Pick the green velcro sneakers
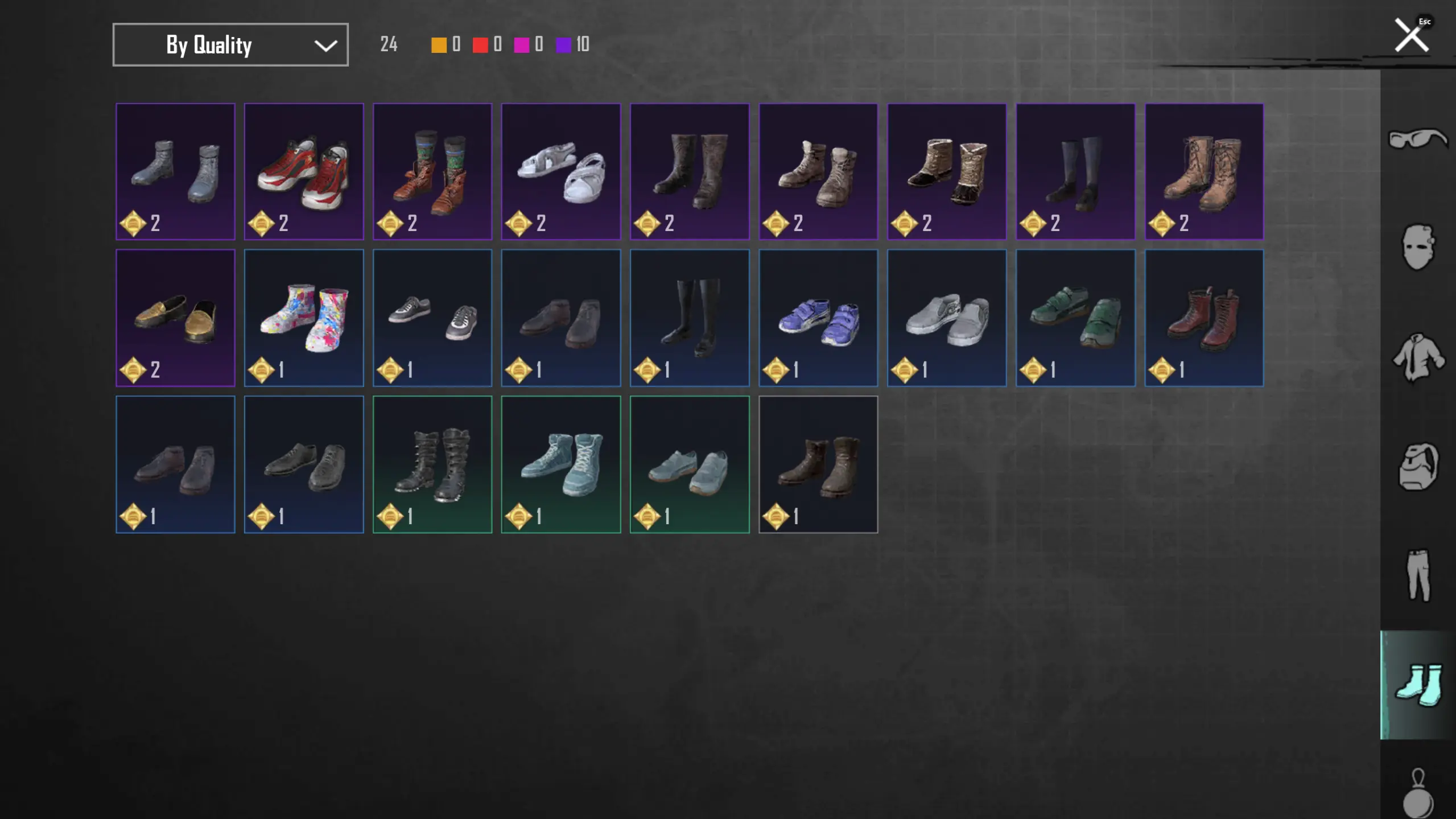 point(1075,318)
